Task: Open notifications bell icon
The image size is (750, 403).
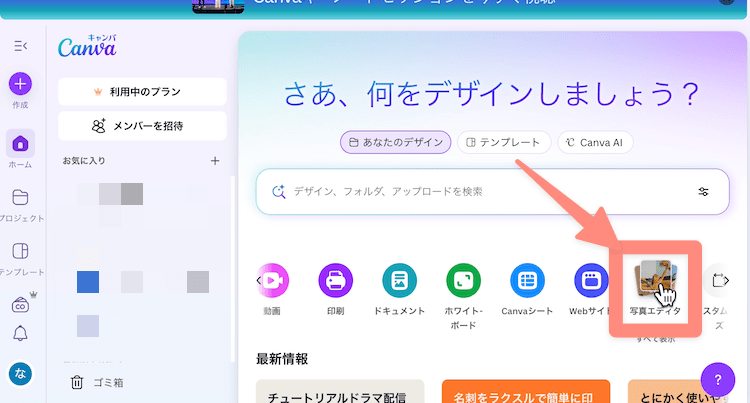Action: pos(20,333)
